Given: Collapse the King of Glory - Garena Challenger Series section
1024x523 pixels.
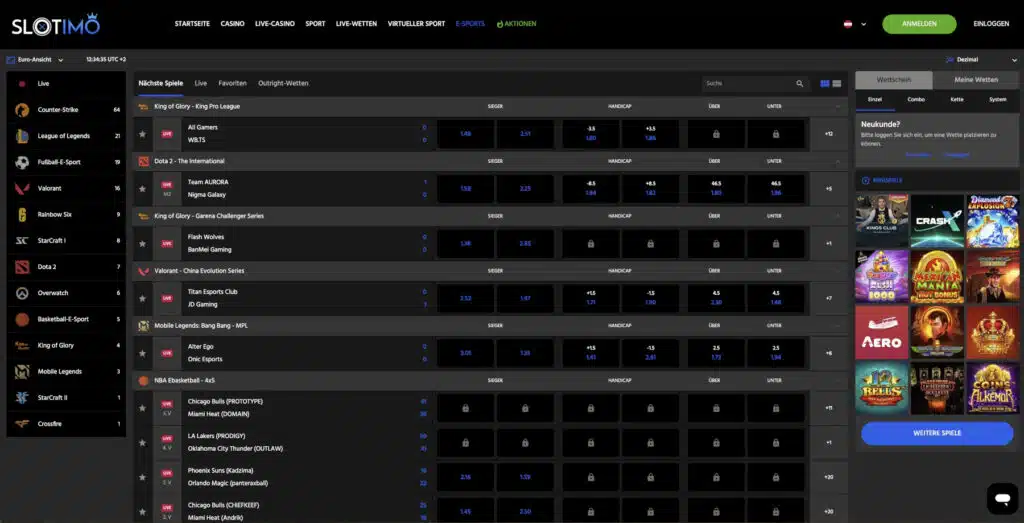Looking at the screenshot, I should 838,216.
